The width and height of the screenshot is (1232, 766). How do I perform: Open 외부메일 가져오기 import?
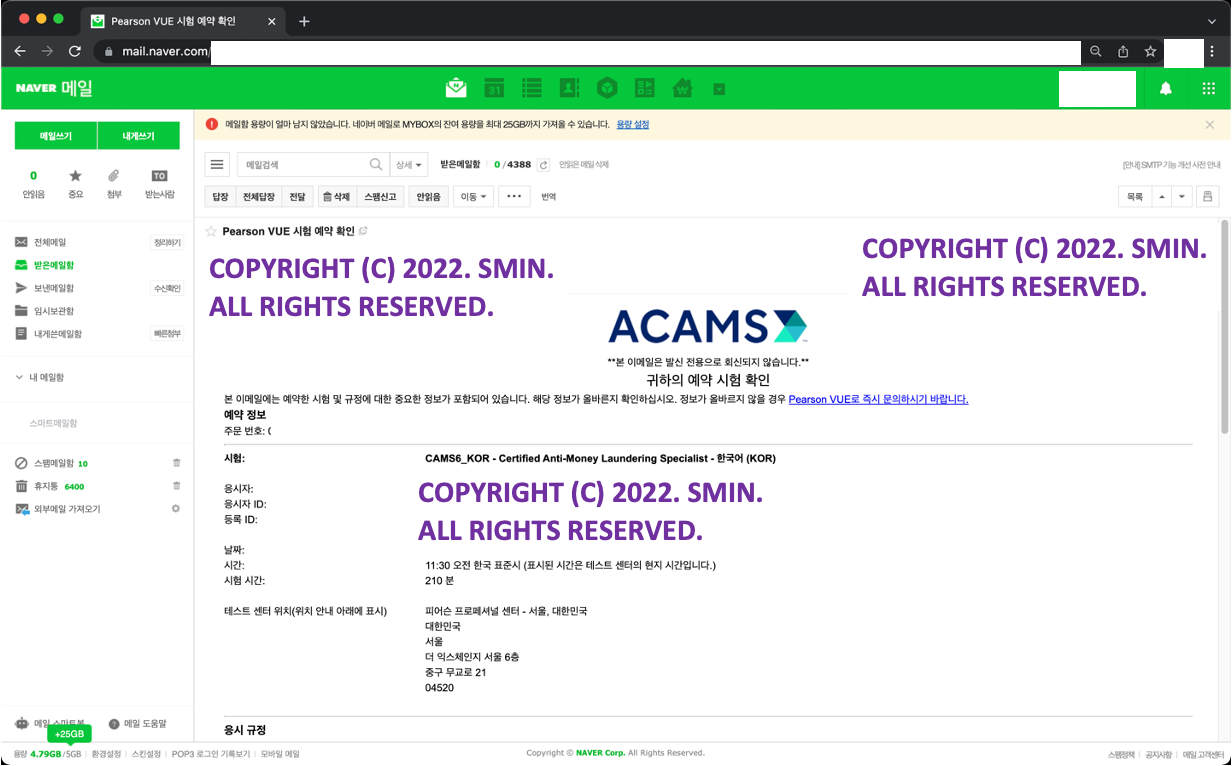coord(66,509)
